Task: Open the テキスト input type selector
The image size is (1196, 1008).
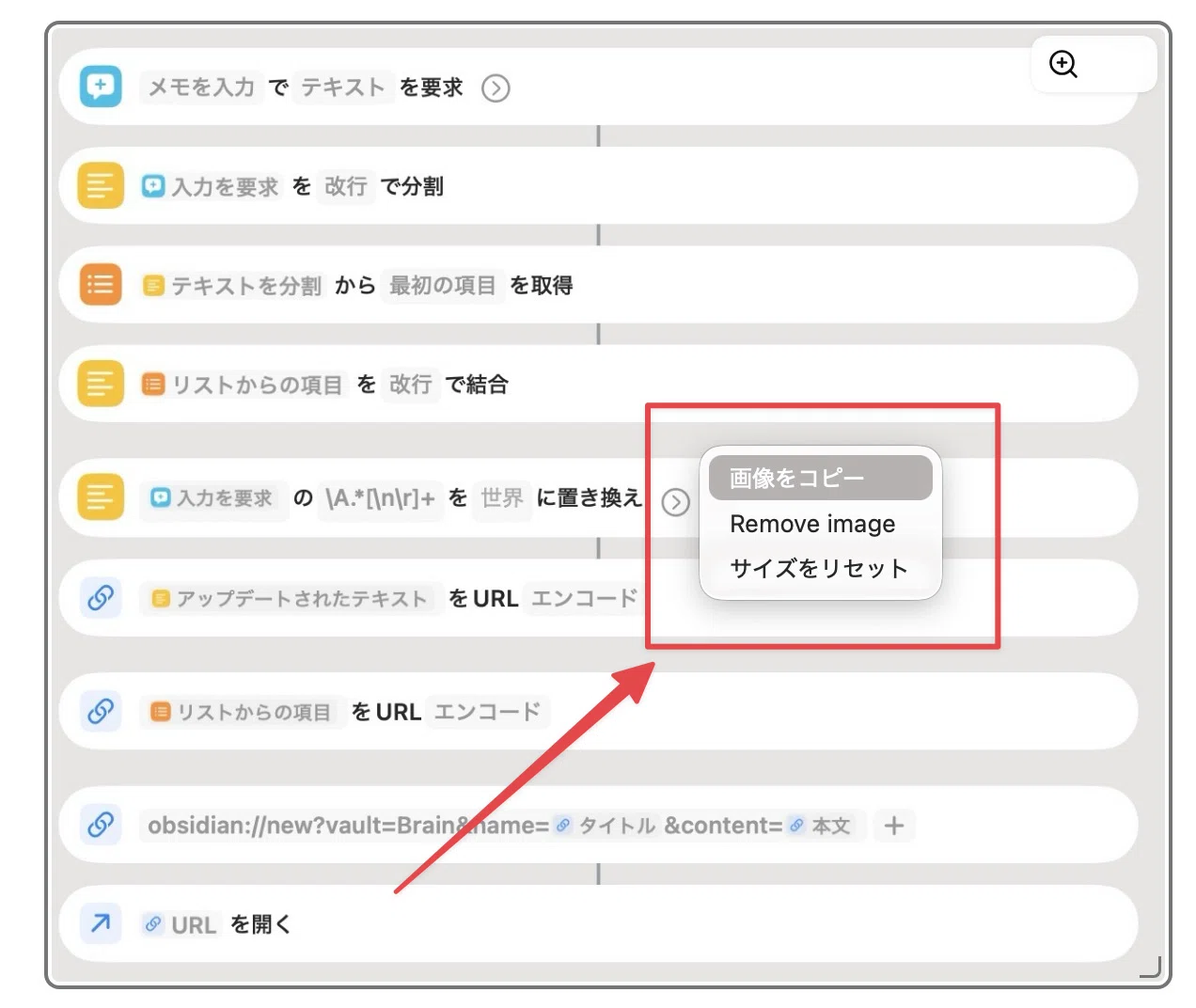Action: [343, 87]
